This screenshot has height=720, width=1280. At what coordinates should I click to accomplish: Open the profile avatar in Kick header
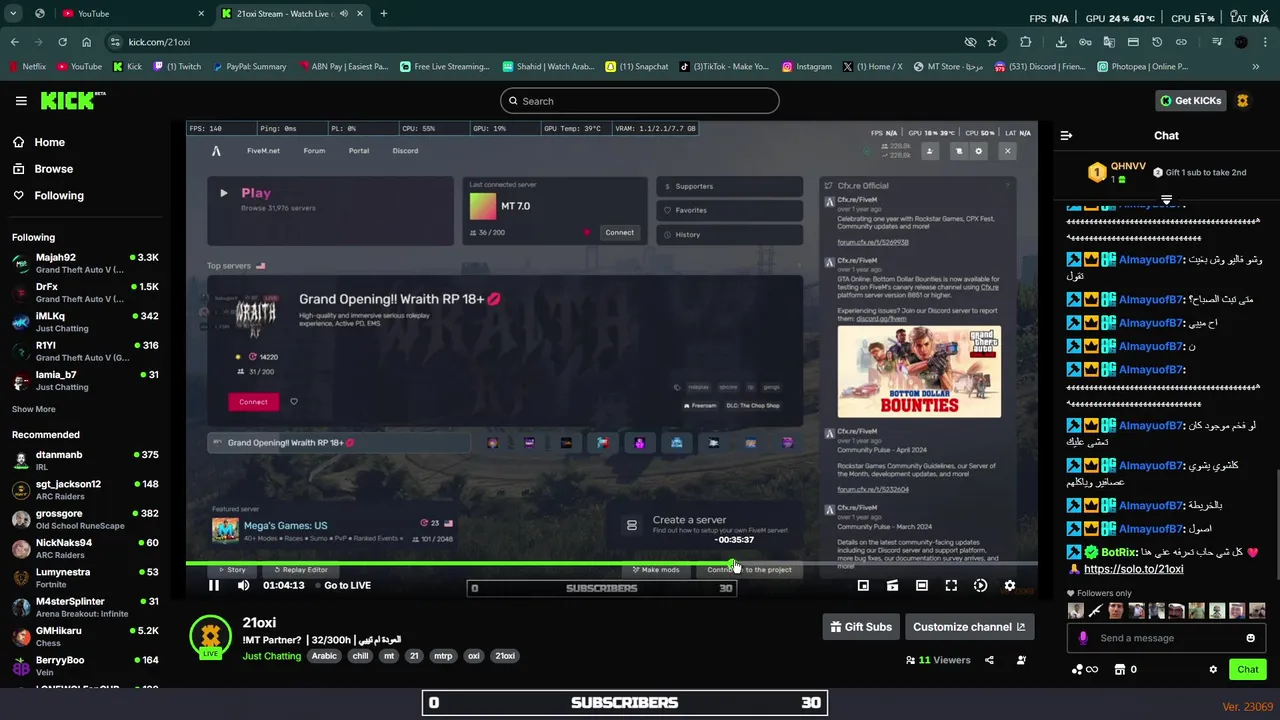pyautogui.click(x=1243, y=101)
